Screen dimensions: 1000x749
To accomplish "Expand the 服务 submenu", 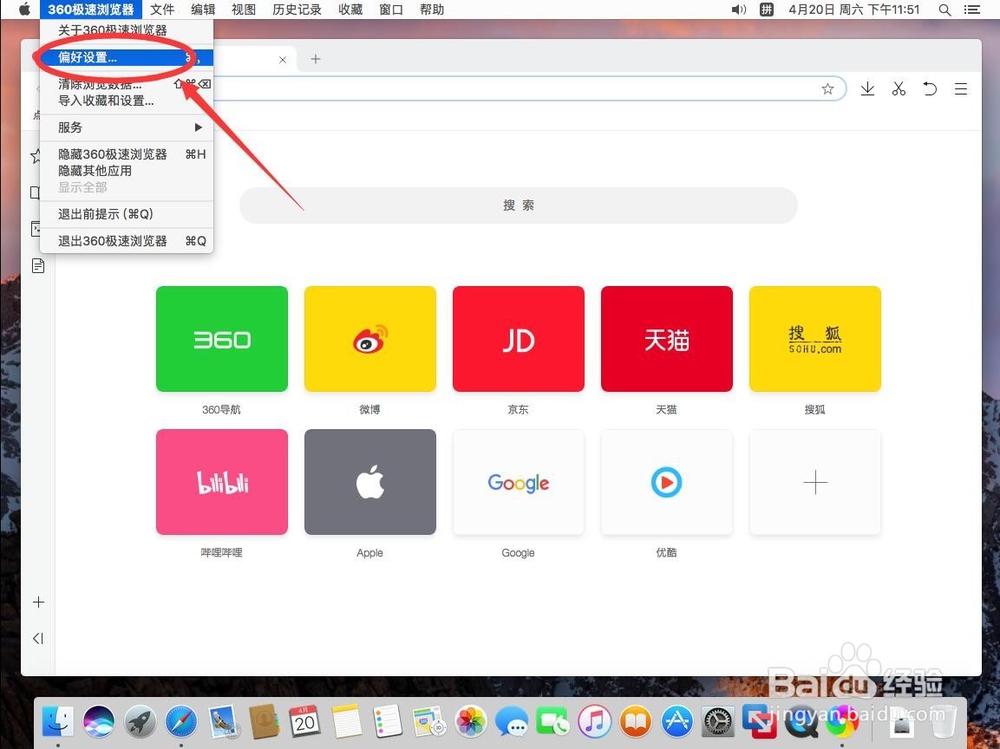I will tap(126, 128).
